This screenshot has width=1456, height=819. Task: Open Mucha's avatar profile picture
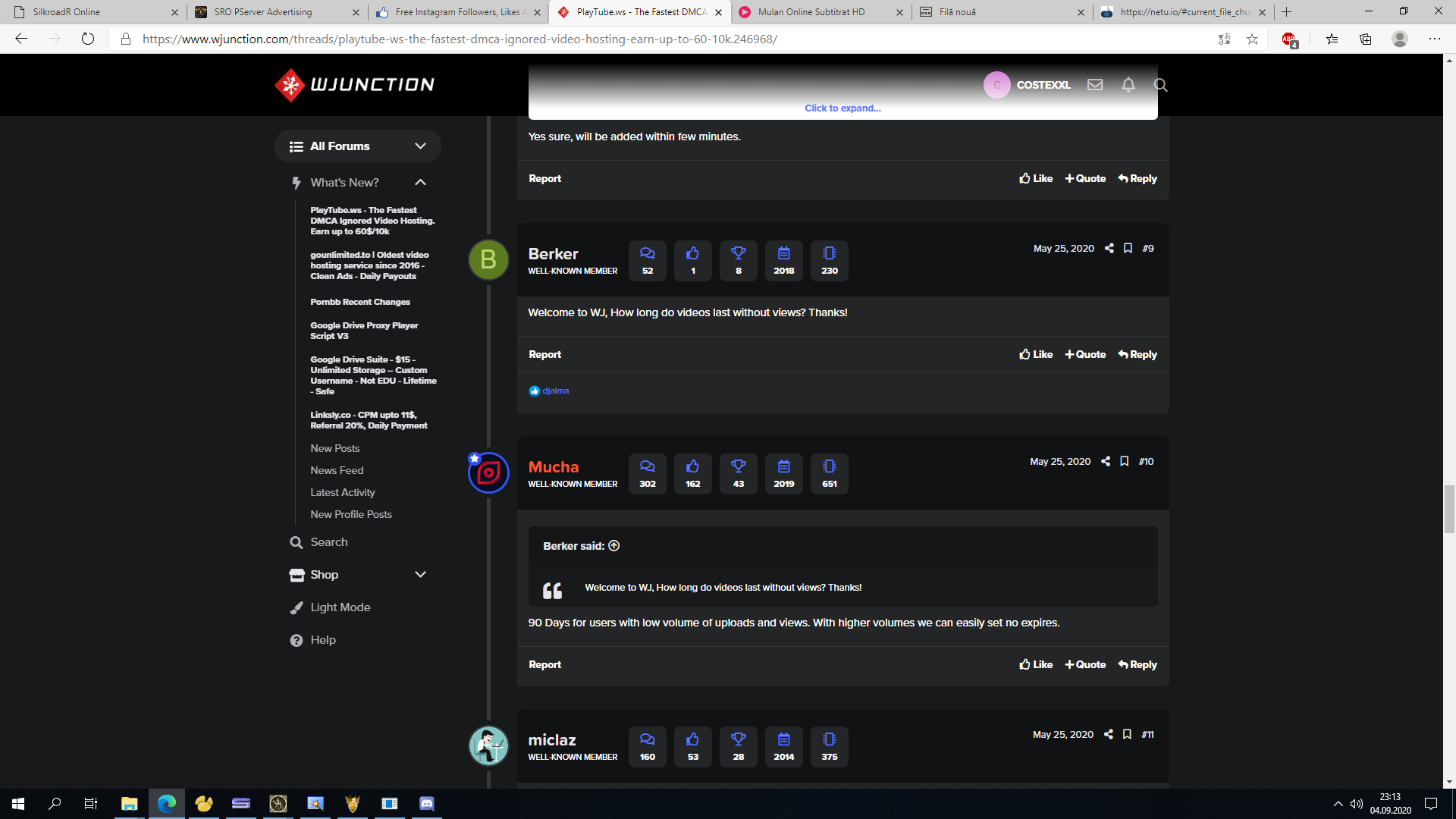488,473
